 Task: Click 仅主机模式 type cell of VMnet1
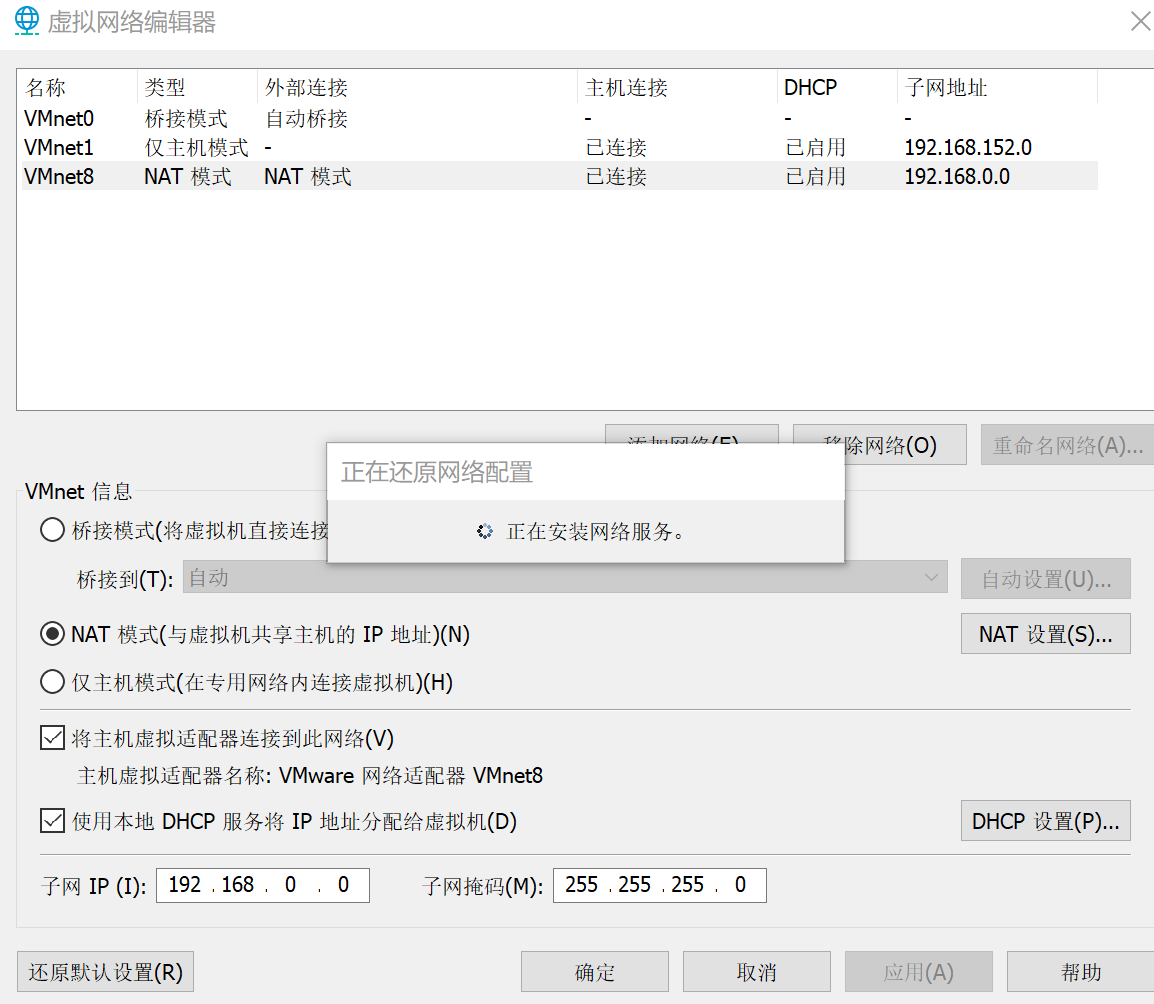(x=197, y=147)
